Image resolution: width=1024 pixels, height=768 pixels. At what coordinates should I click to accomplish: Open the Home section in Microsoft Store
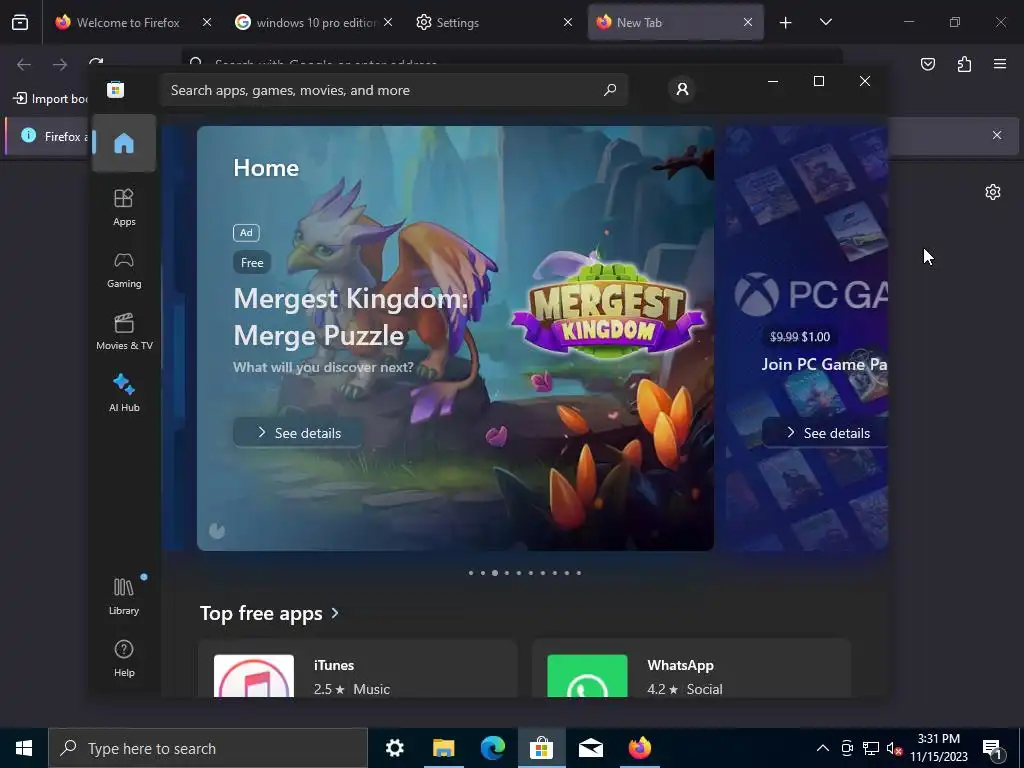tap(123, 143)
